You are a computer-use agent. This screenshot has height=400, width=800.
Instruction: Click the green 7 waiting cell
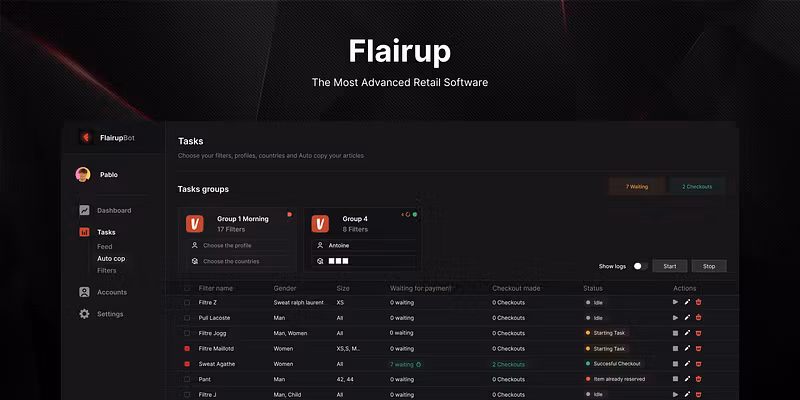click(405, 364)
